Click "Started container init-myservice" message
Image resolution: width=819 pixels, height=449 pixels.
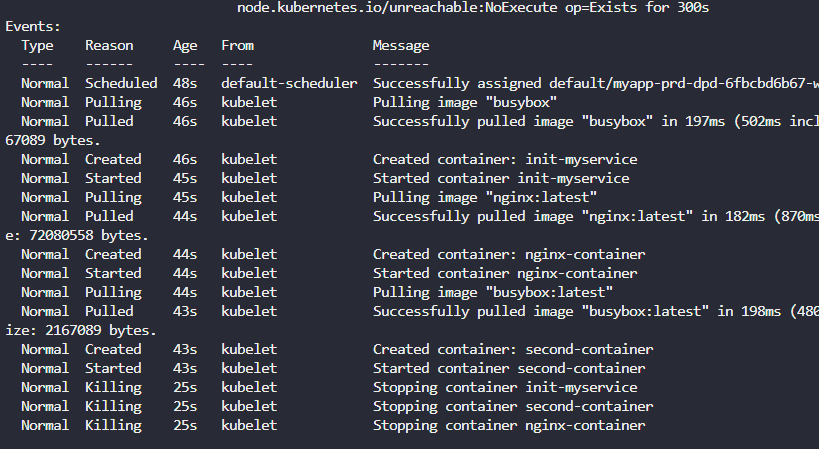(x=501, y=178)
